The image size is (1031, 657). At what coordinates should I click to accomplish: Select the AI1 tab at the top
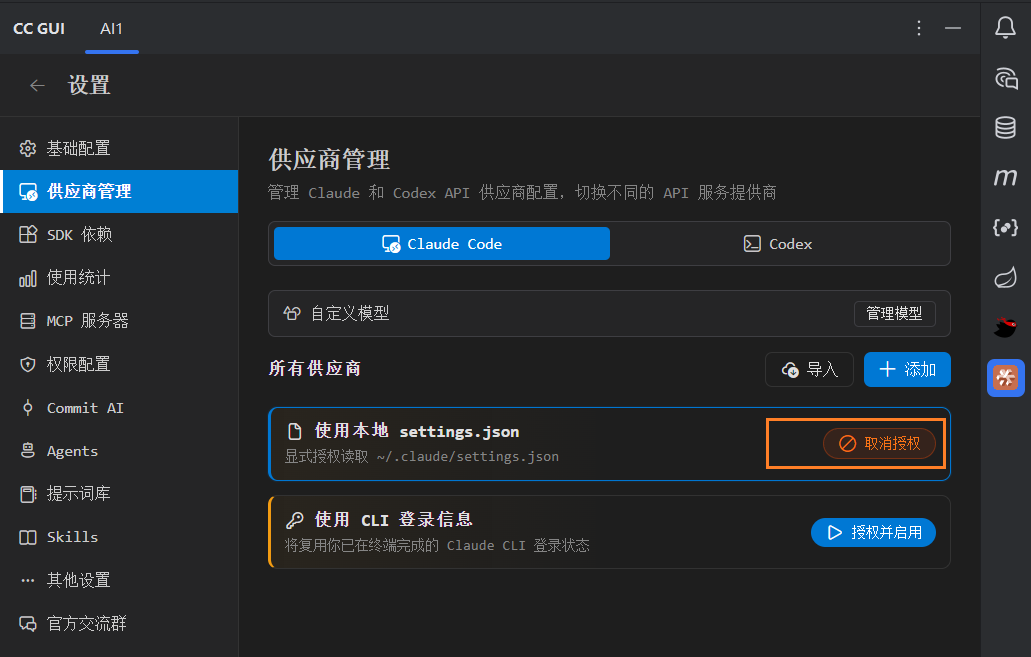[x=111, y=28]
